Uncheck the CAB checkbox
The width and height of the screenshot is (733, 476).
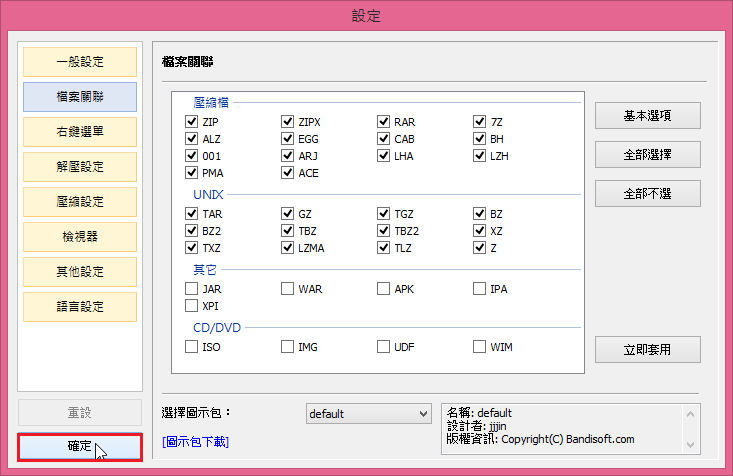click(x=383, y=139)
